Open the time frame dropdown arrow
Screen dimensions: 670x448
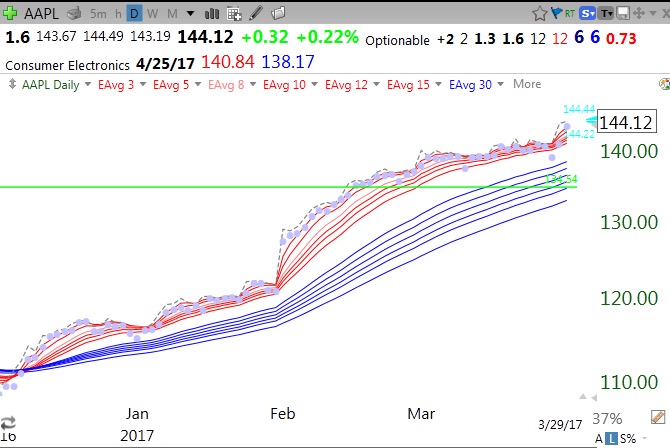point(191,14)
